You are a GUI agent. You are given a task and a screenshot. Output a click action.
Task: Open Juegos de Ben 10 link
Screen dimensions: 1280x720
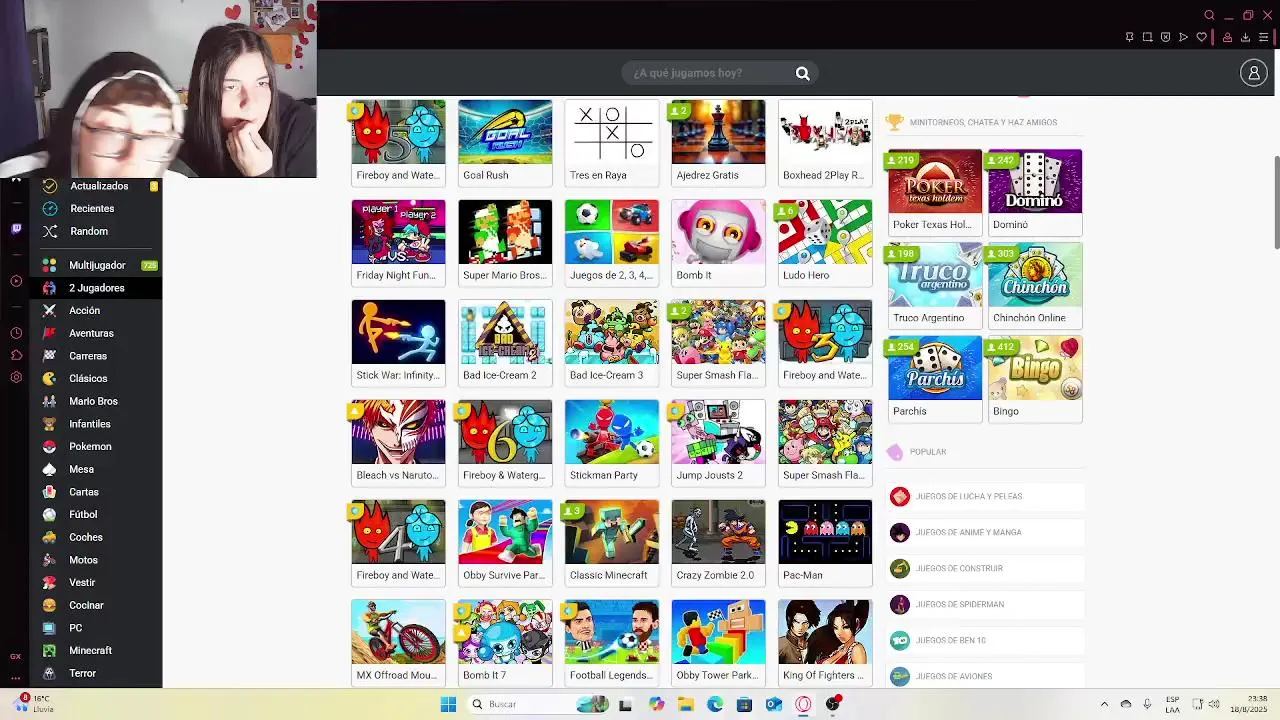[986, 640]
